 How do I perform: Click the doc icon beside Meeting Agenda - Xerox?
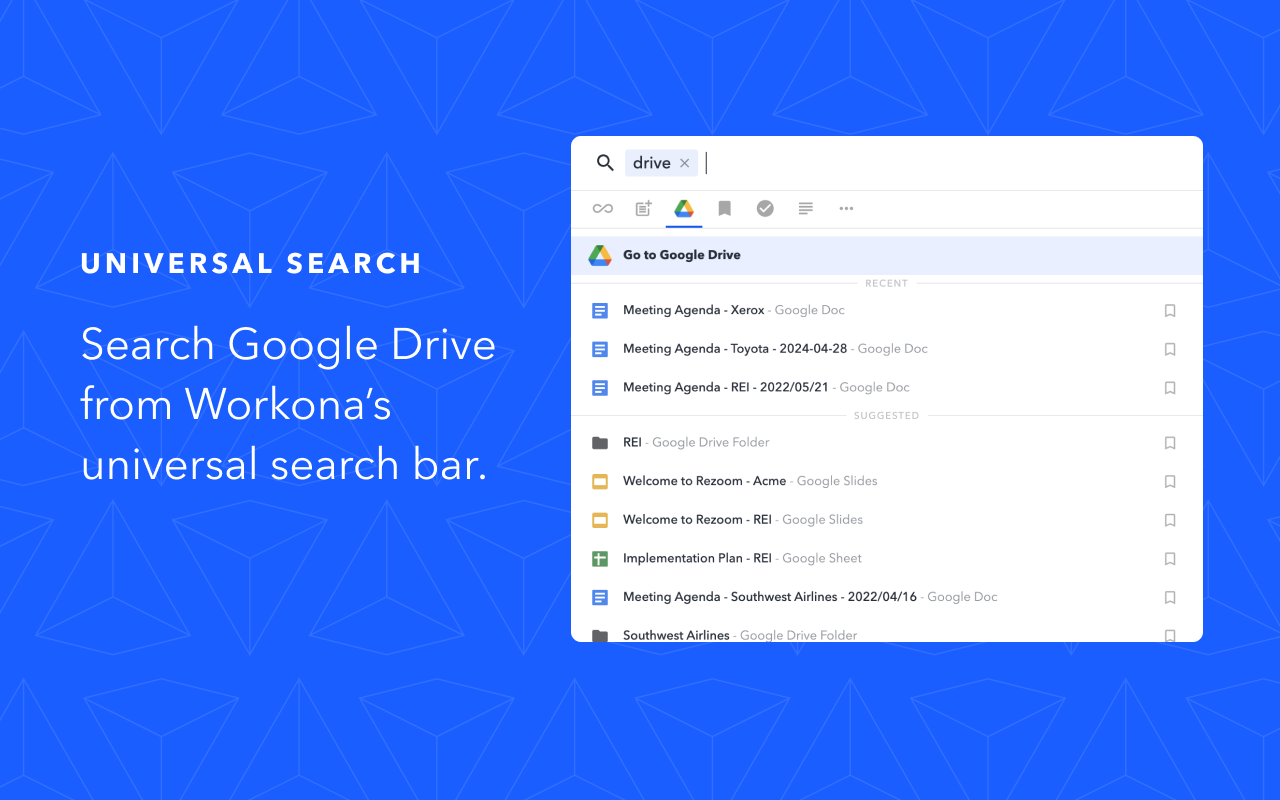pos(600,310)
